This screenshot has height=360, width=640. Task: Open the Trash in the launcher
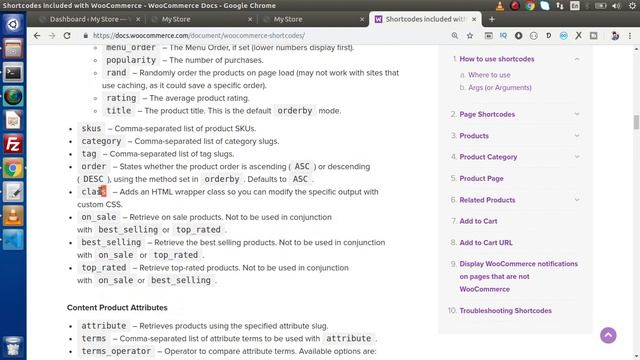(13, 346)
